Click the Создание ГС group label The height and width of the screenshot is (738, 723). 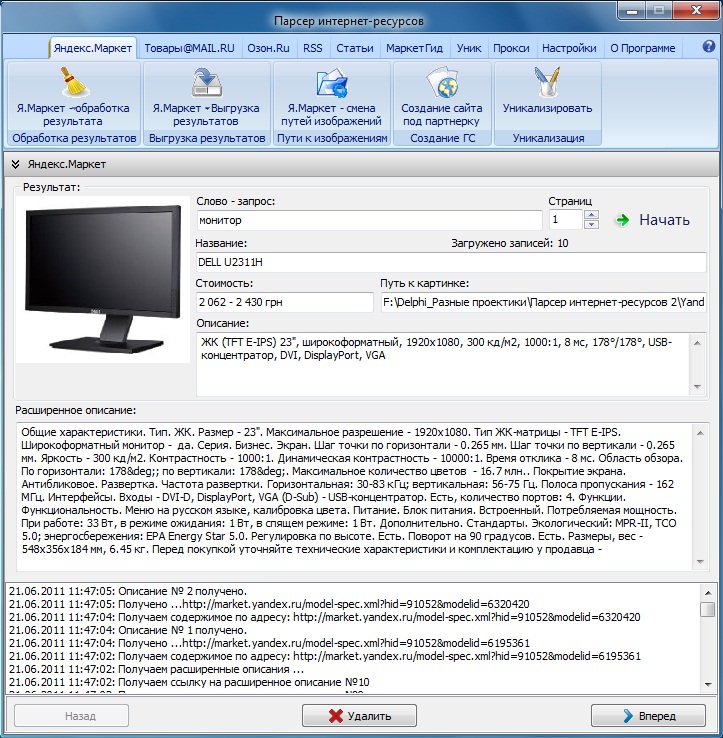click(x=442, y=138)
